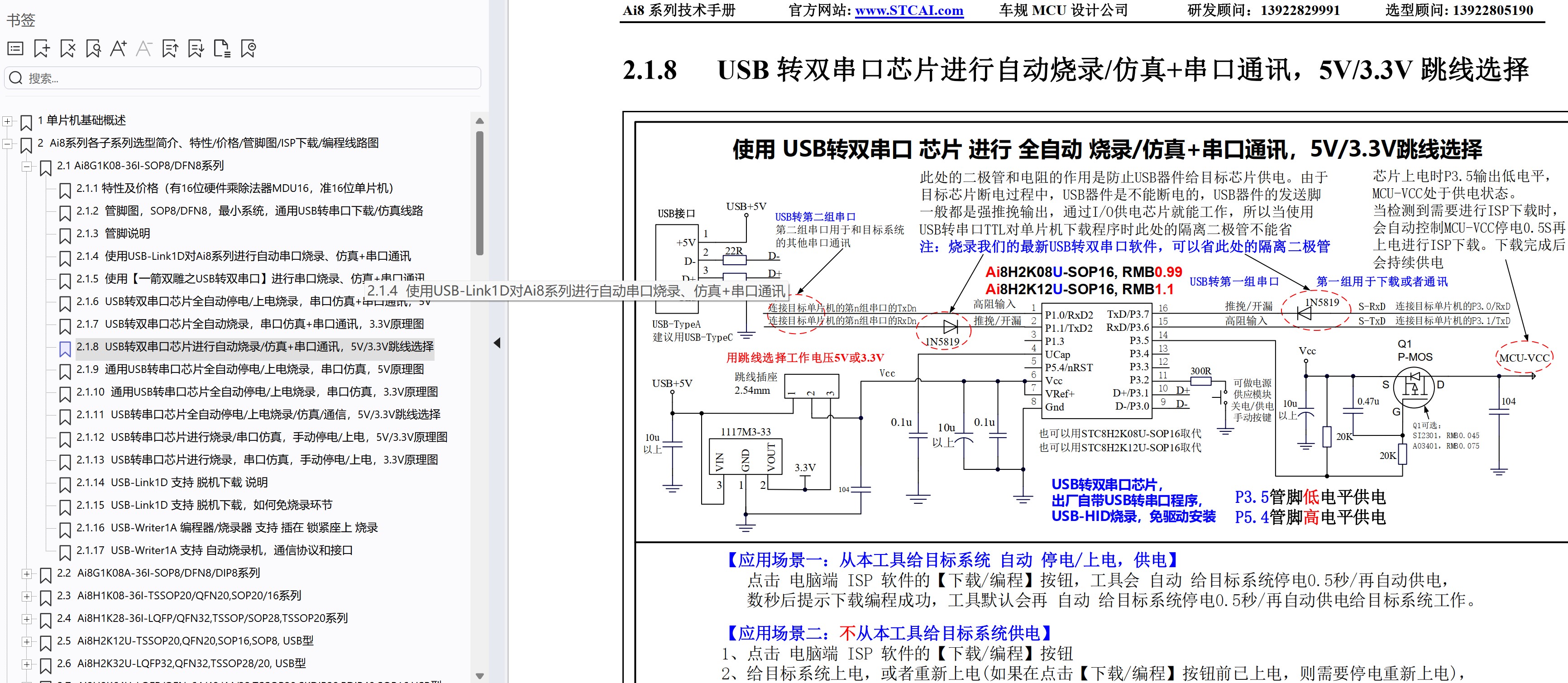This screenshot has width=1568, height=683.
Task: Open bookmark 2.1.14 USB-Link1D 脱机下载 说明
Action: tap(172, 482)
